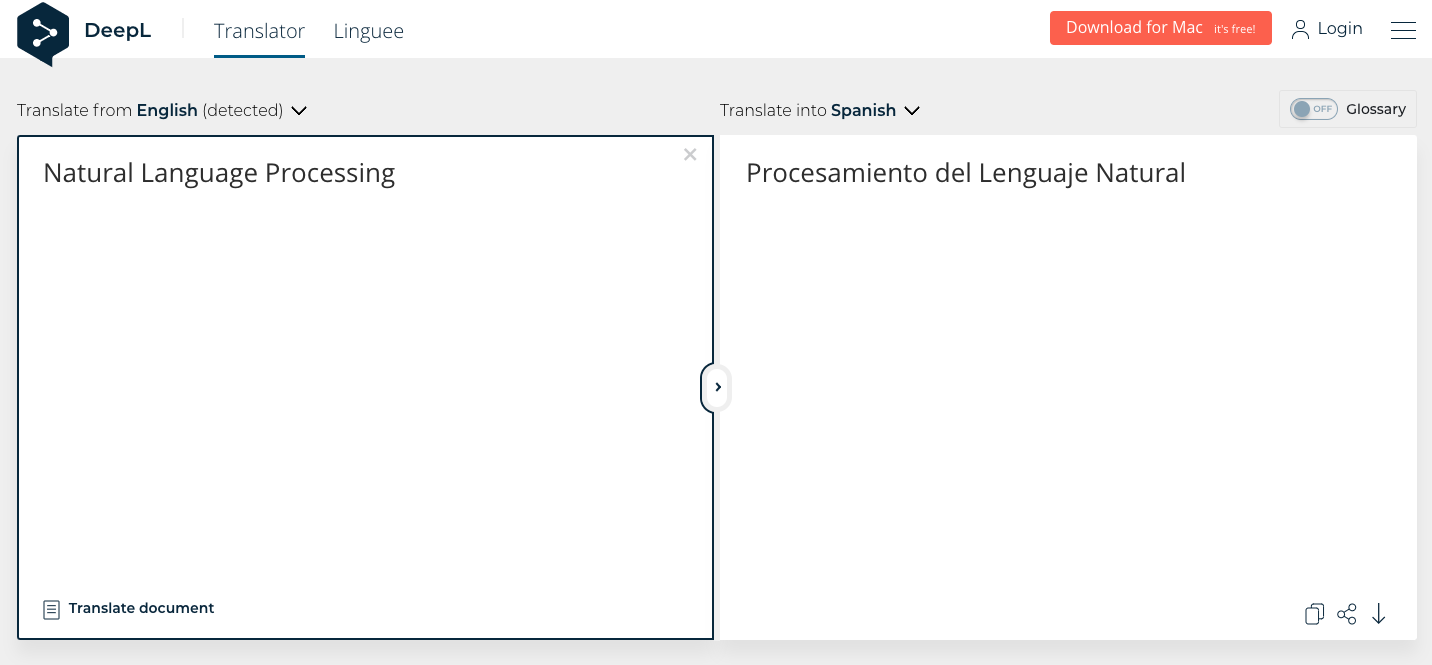Toggle the Glossary switch on
Image resolution: width=1432 pixels, height=665 pixels.
[x=1313, y=109]
